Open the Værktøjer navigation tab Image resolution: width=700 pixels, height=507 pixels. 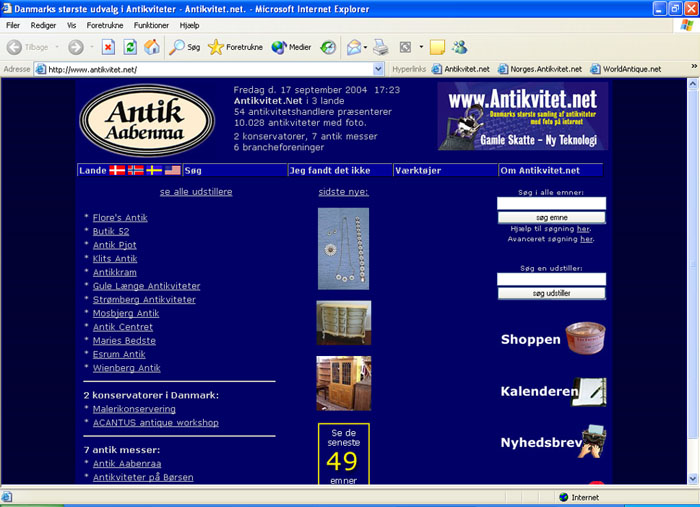point(420,171)
